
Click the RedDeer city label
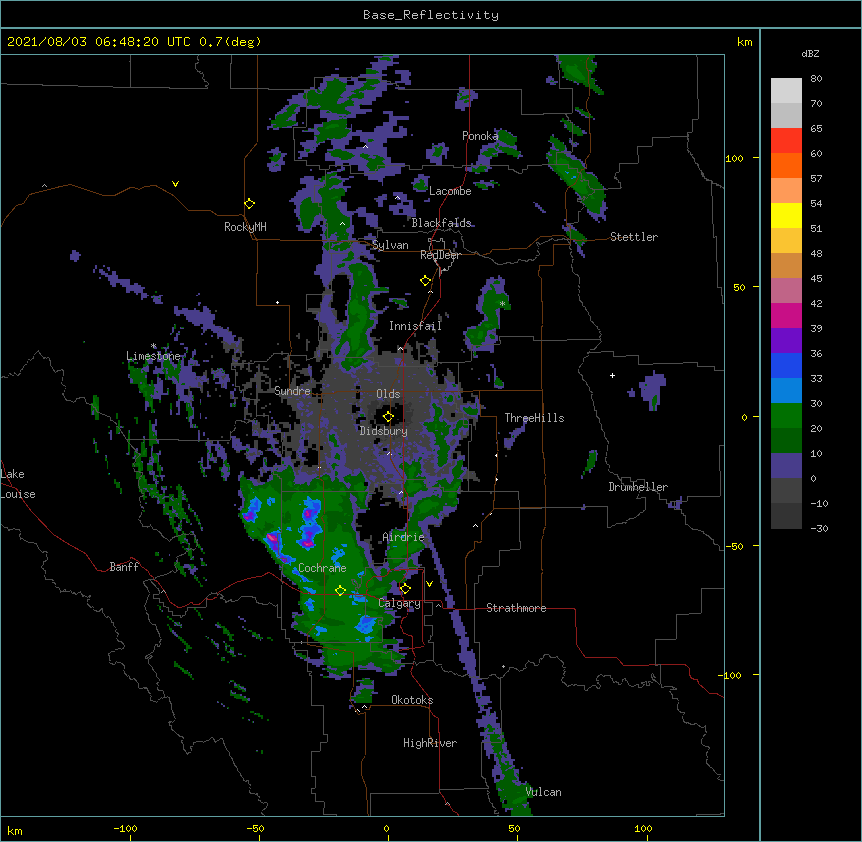pos(440,255)
